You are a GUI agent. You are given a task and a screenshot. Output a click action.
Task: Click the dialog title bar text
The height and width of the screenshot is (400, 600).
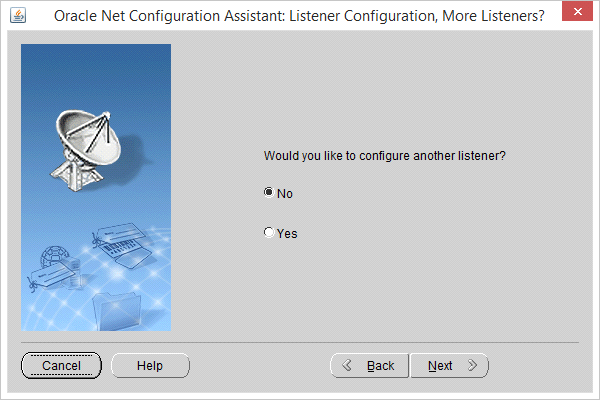pos(299,16)
